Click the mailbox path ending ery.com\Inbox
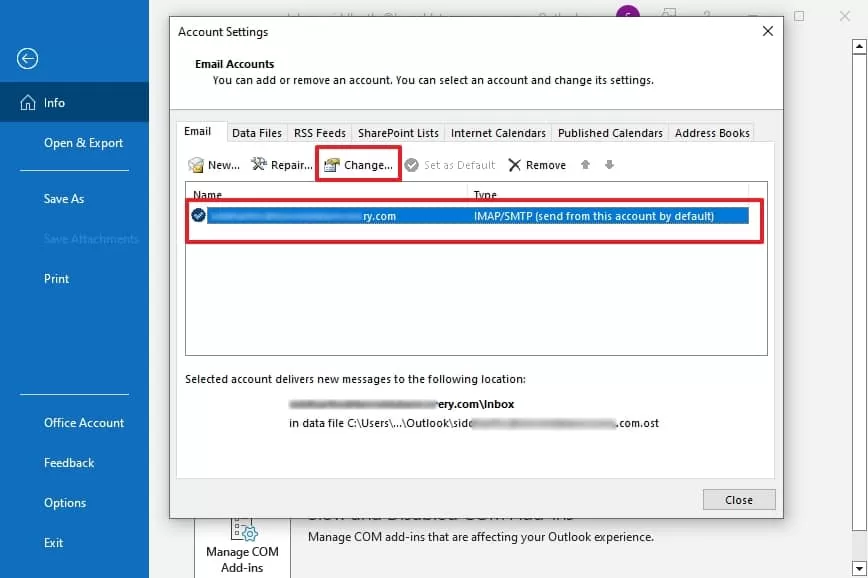This screenshot has height=578, width=868. (401, 404)
